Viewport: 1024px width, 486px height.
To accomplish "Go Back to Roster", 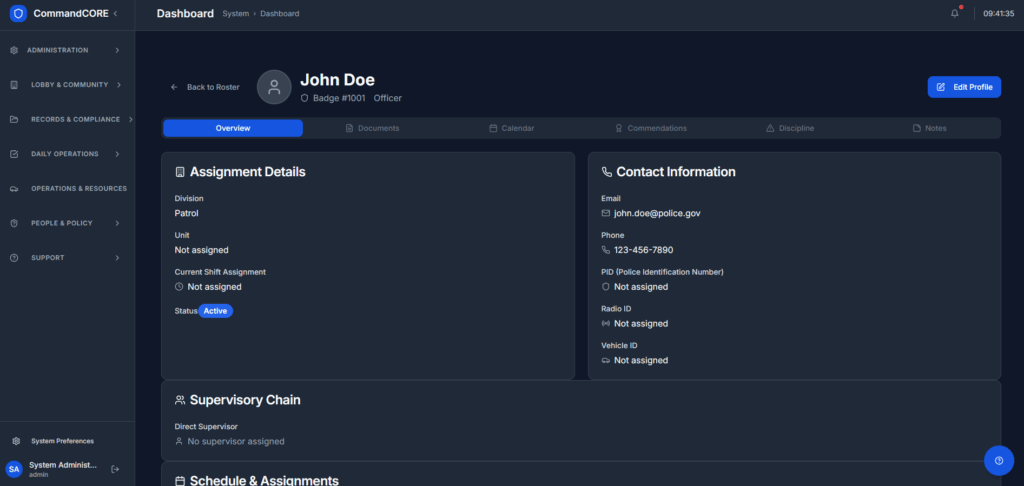I will 205,87.
